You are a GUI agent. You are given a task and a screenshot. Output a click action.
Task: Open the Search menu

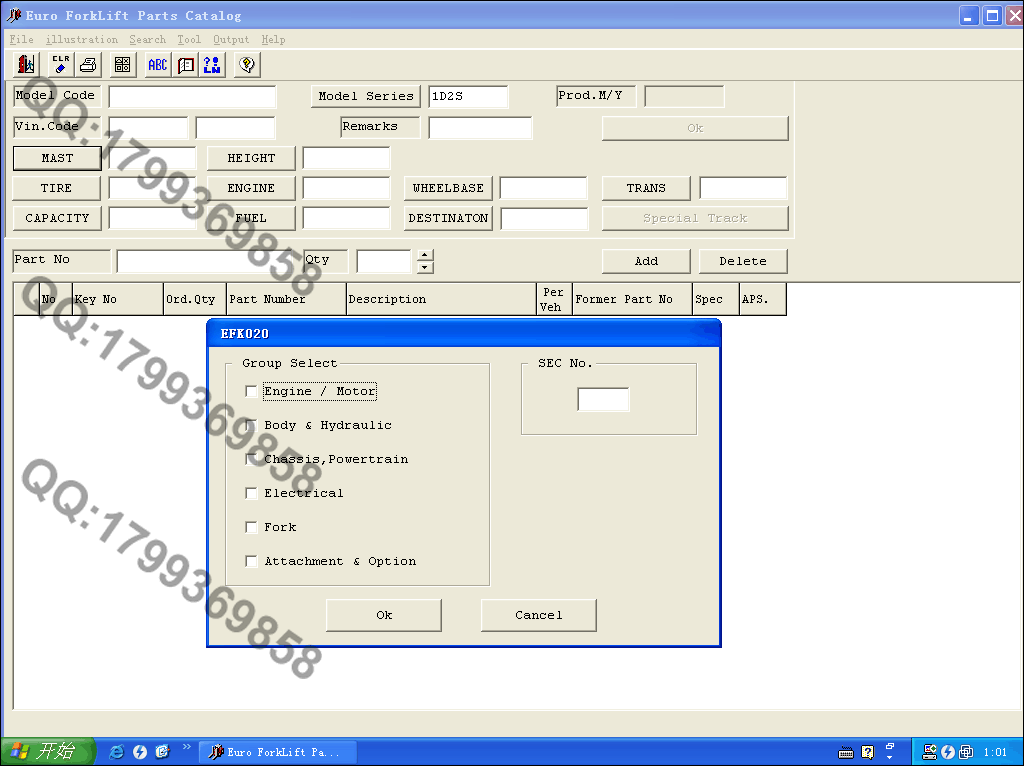pyautogui.click(x=147, y=40)
